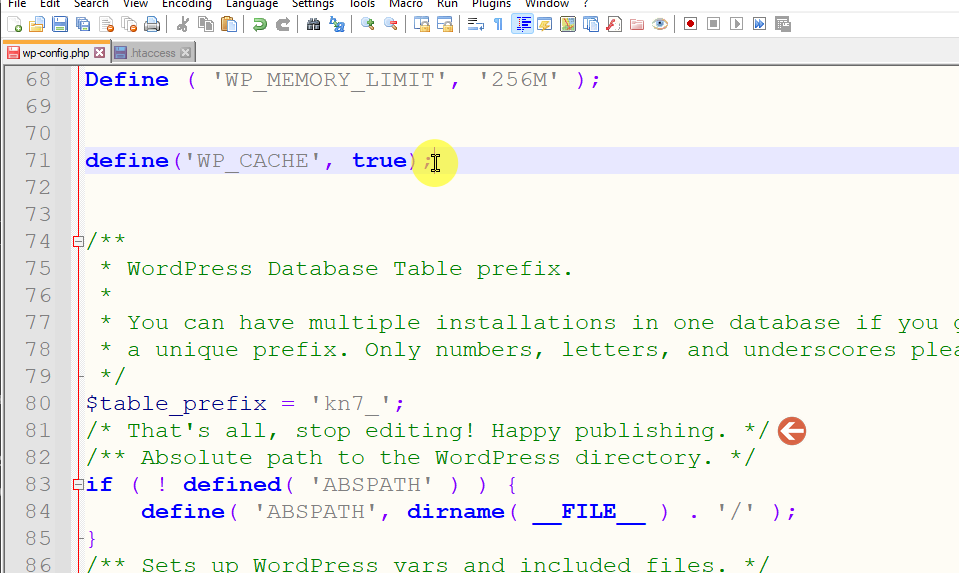Click the Save All icon
Screen dimensions: 959x573
[x=83, y=24]
